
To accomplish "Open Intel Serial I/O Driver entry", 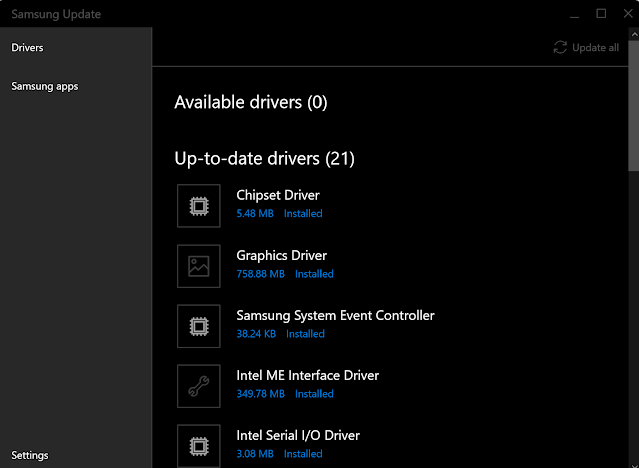I will [298, 435].
